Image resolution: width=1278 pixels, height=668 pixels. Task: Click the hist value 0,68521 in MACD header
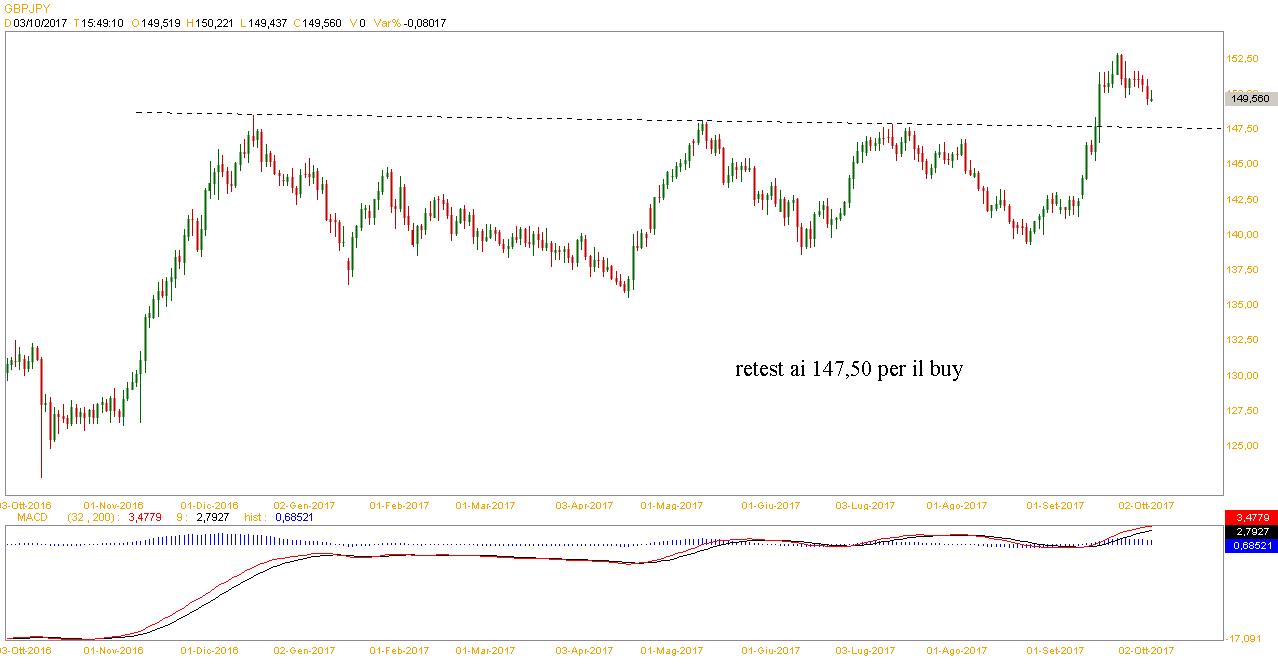(299, 517)
